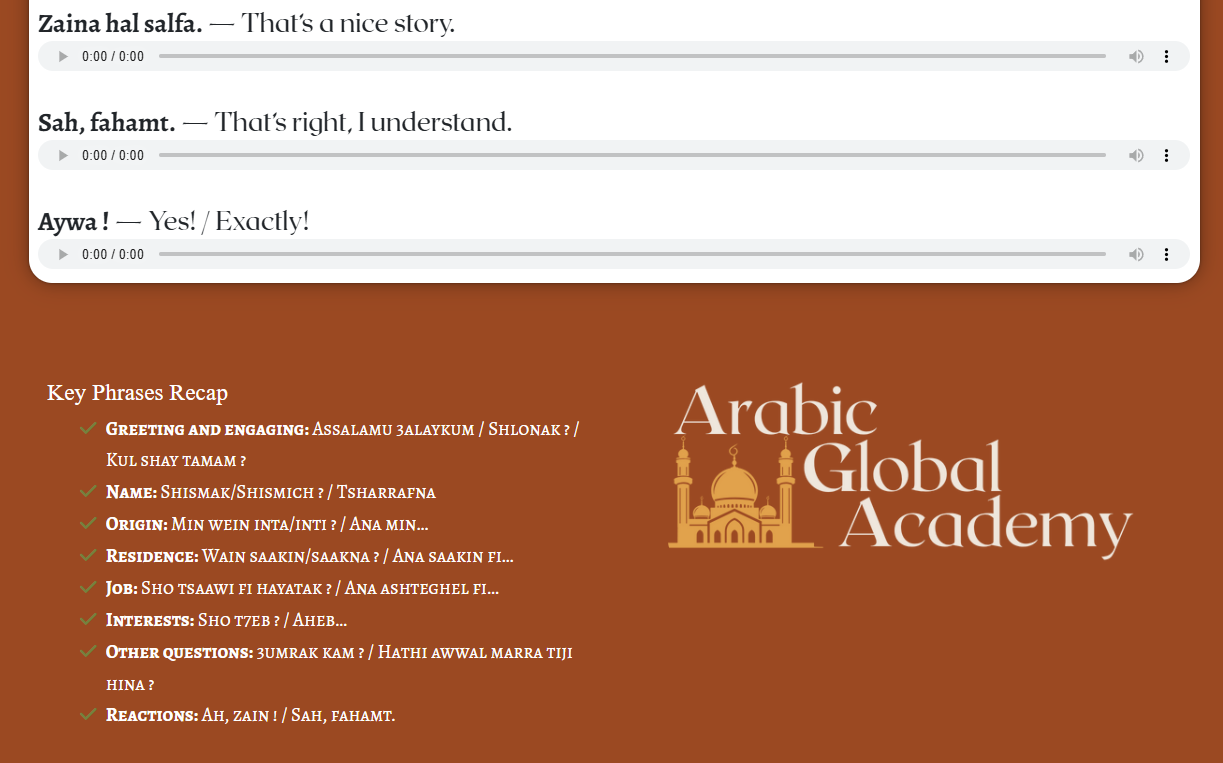Image resolution: width=1223 pixels, height=763 pixels.
Task: Open more options for 'Sah, fahamt' audio
Action: (1166, 156)
